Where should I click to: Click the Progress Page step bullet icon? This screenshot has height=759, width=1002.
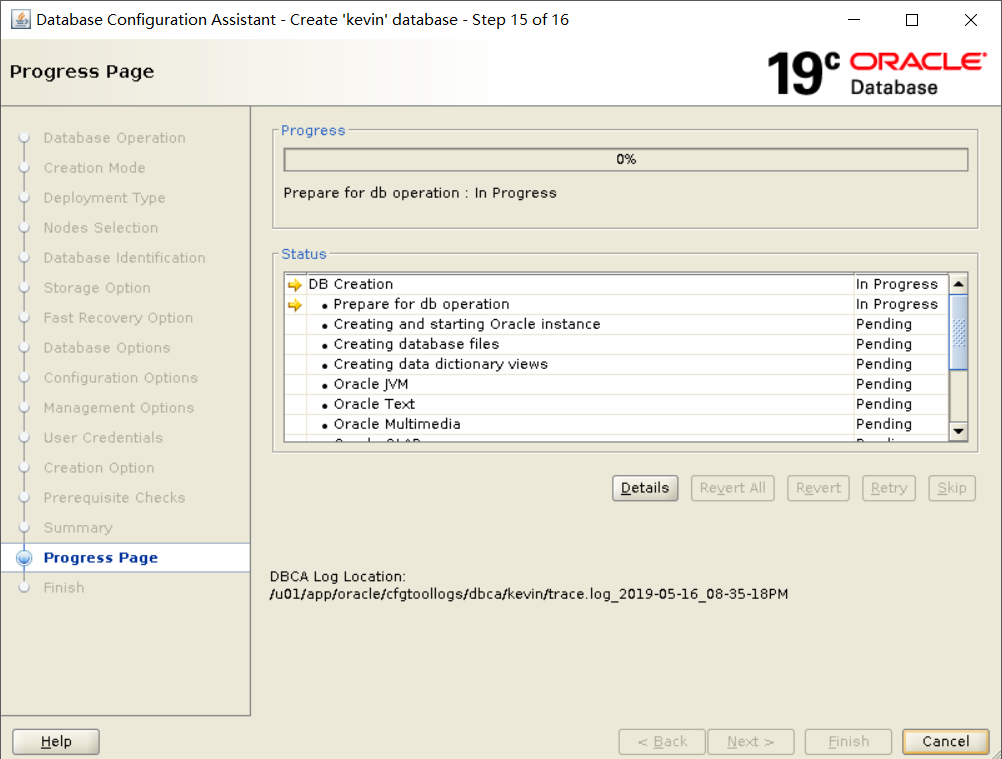(24, 558)
